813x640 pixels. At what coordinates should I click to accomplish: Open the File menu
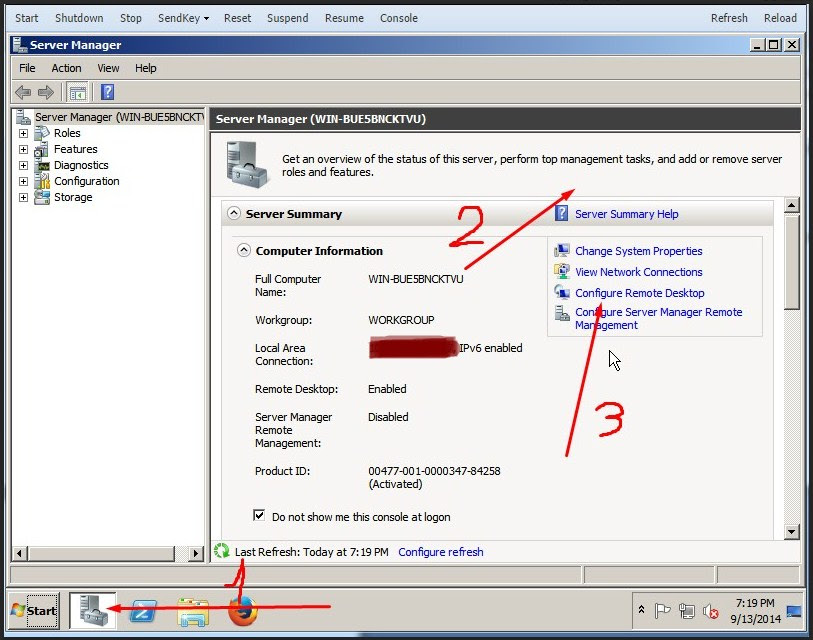click(x=27, y=68)
